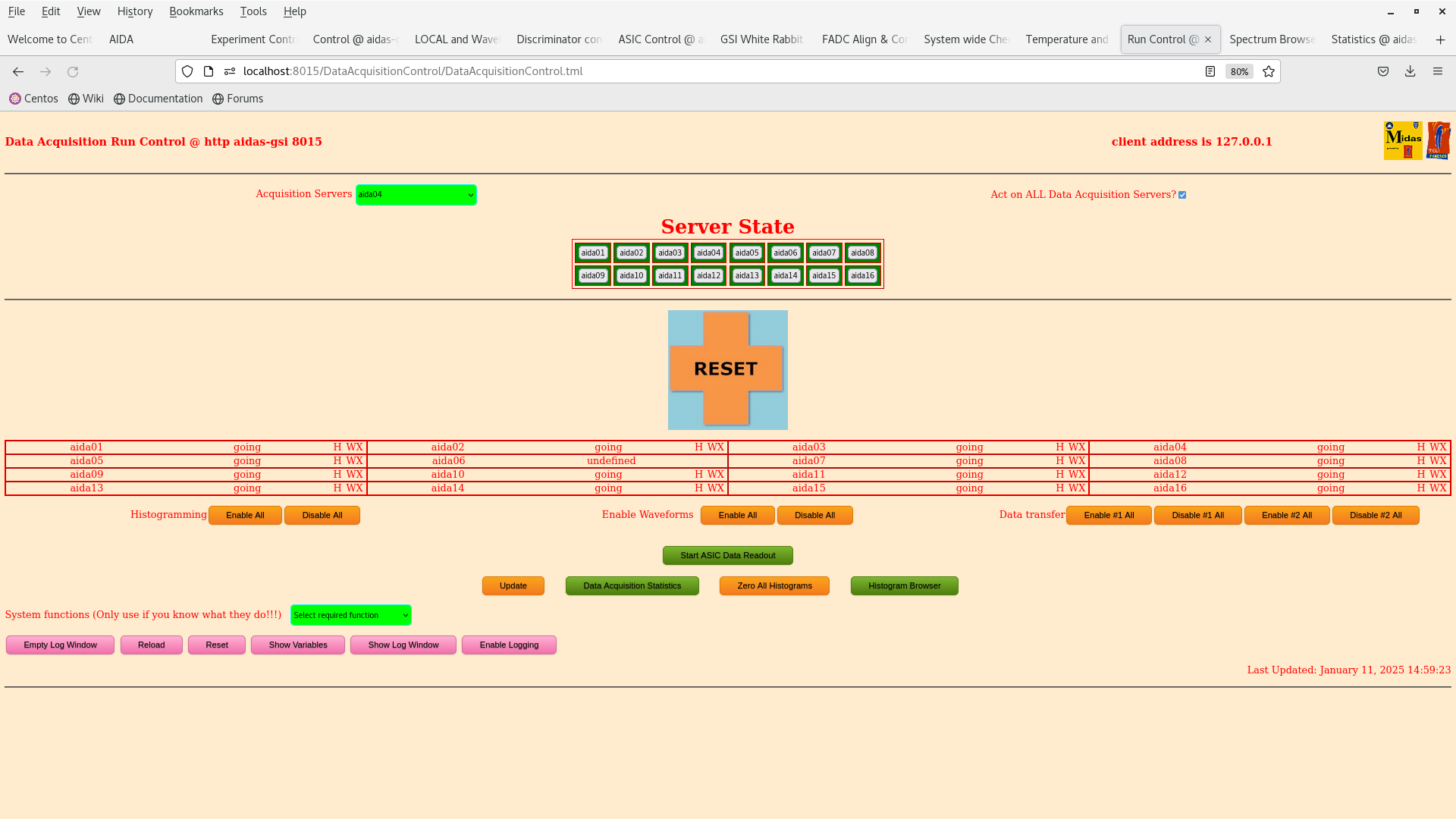Screen dimensions: 1456x819
Task: Click the aida06 server state indicator
Action: [785, 253]
